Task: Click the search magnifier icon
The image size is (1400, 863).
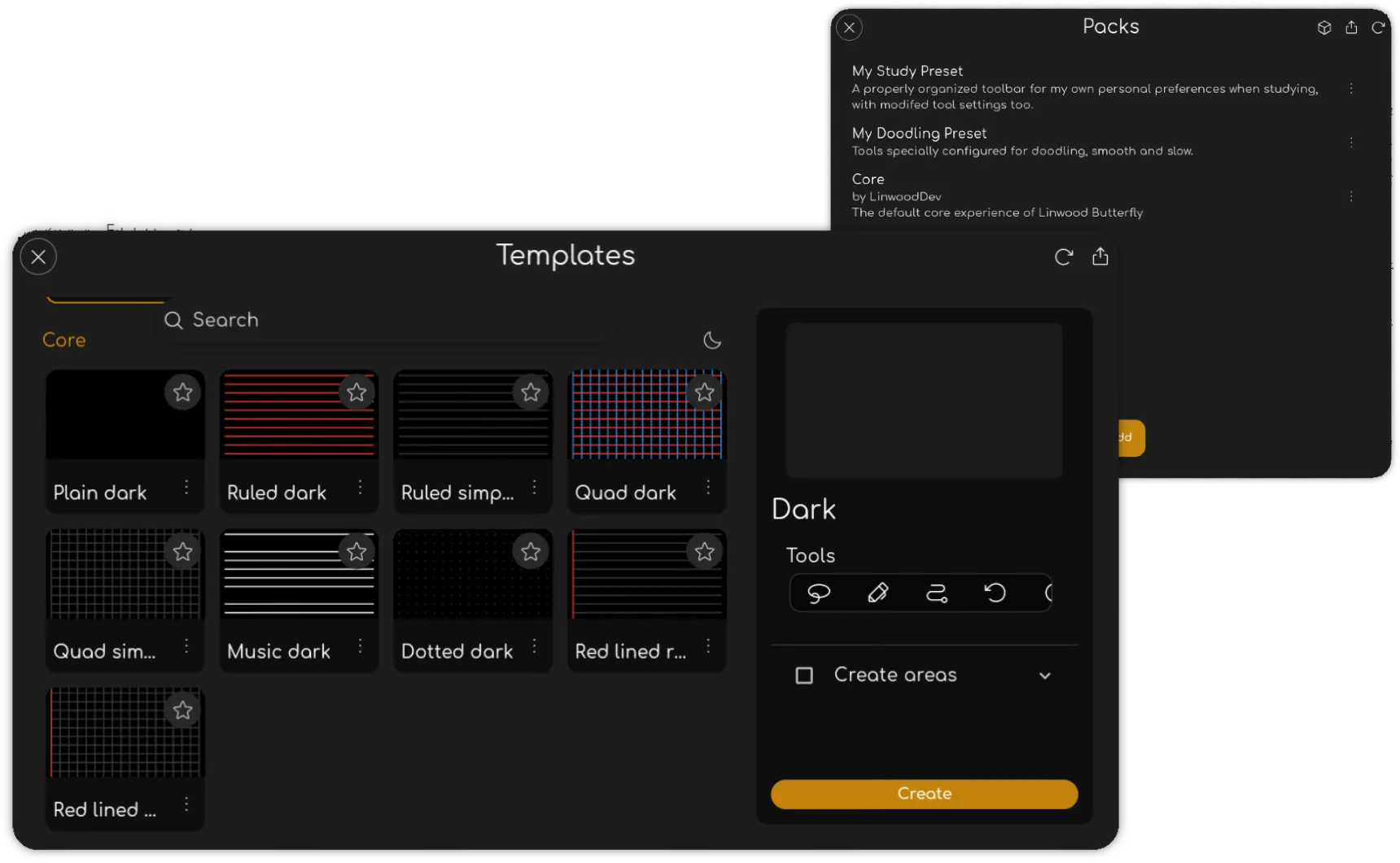Action: tap(173, 320)
